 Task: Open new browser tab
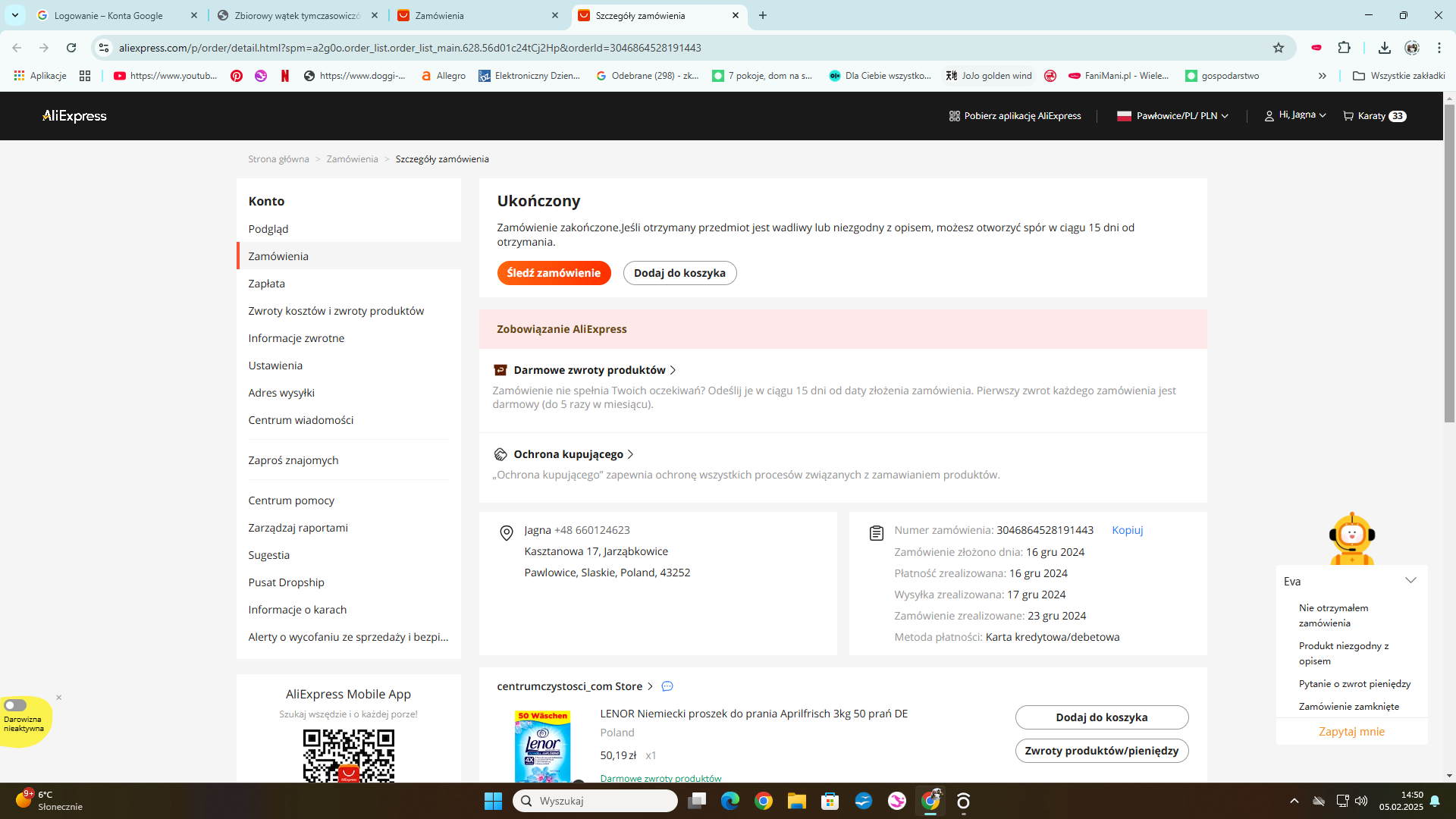point(763,15)
